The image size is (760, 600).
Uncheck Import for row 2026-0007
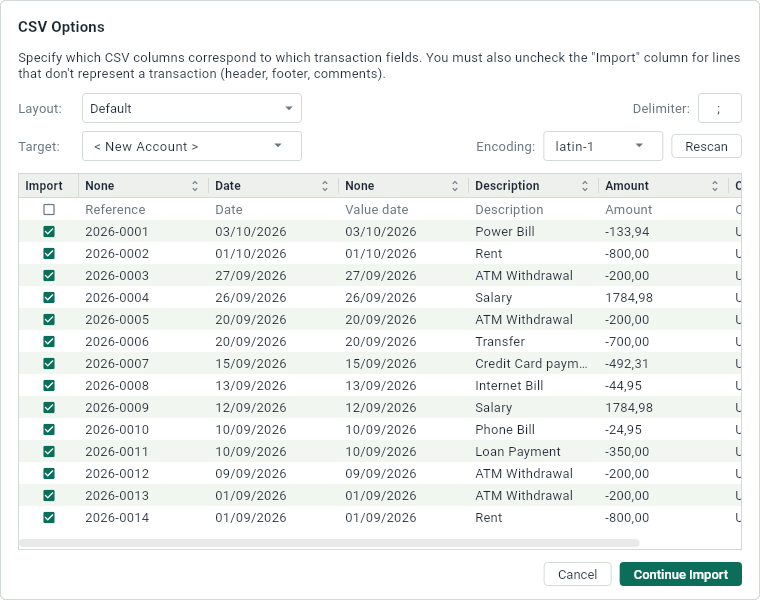(x=49, y=363)
